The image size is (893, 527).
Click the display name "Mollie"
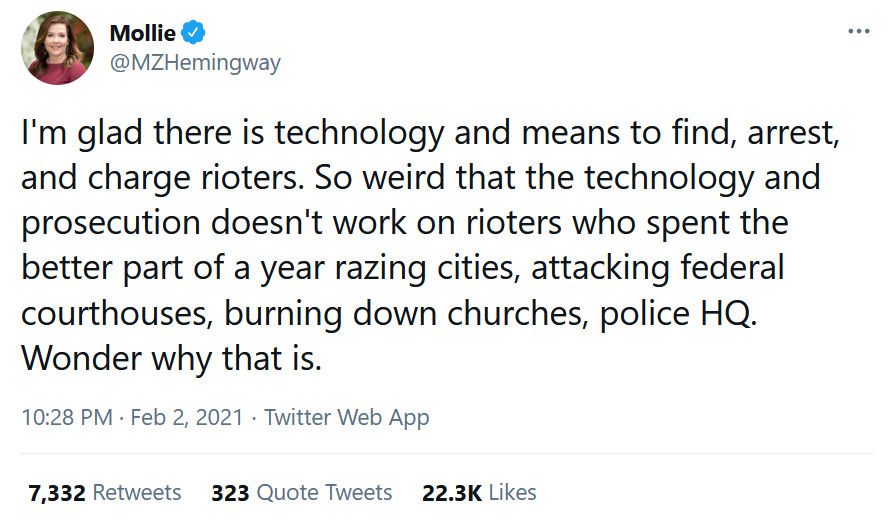click(x=142, y=33)
